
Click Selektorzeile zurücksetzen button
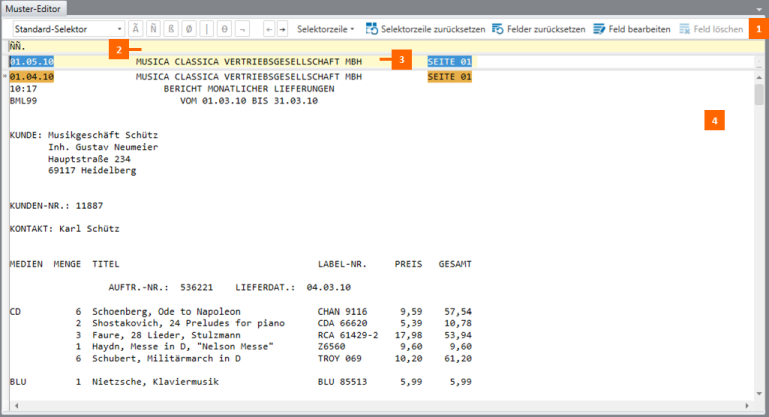tap(425, 29)
